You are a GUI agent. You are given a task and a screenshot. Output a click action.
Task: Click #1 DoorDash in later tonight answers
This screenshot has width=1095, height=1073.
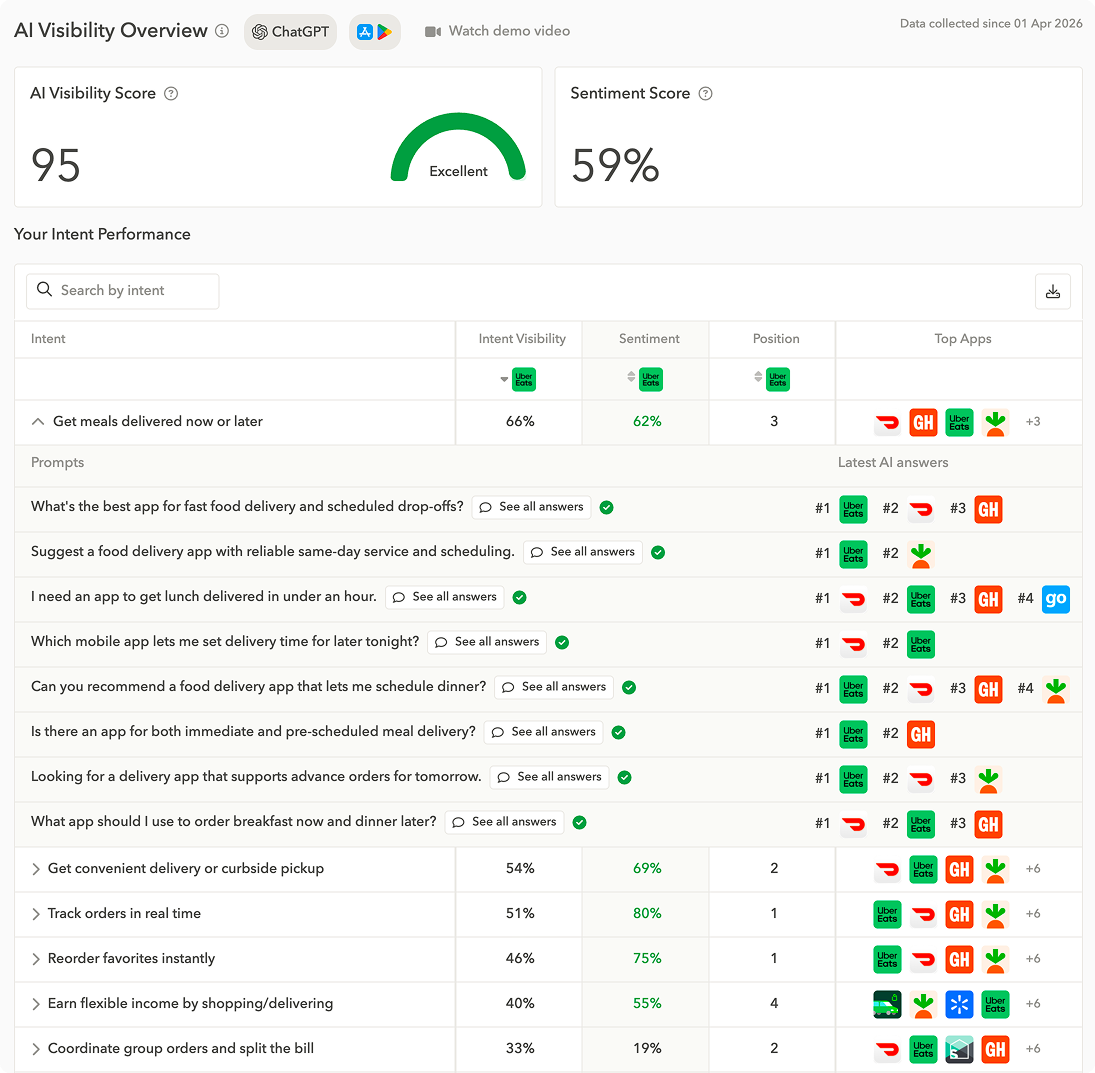[x=853, y=644]
